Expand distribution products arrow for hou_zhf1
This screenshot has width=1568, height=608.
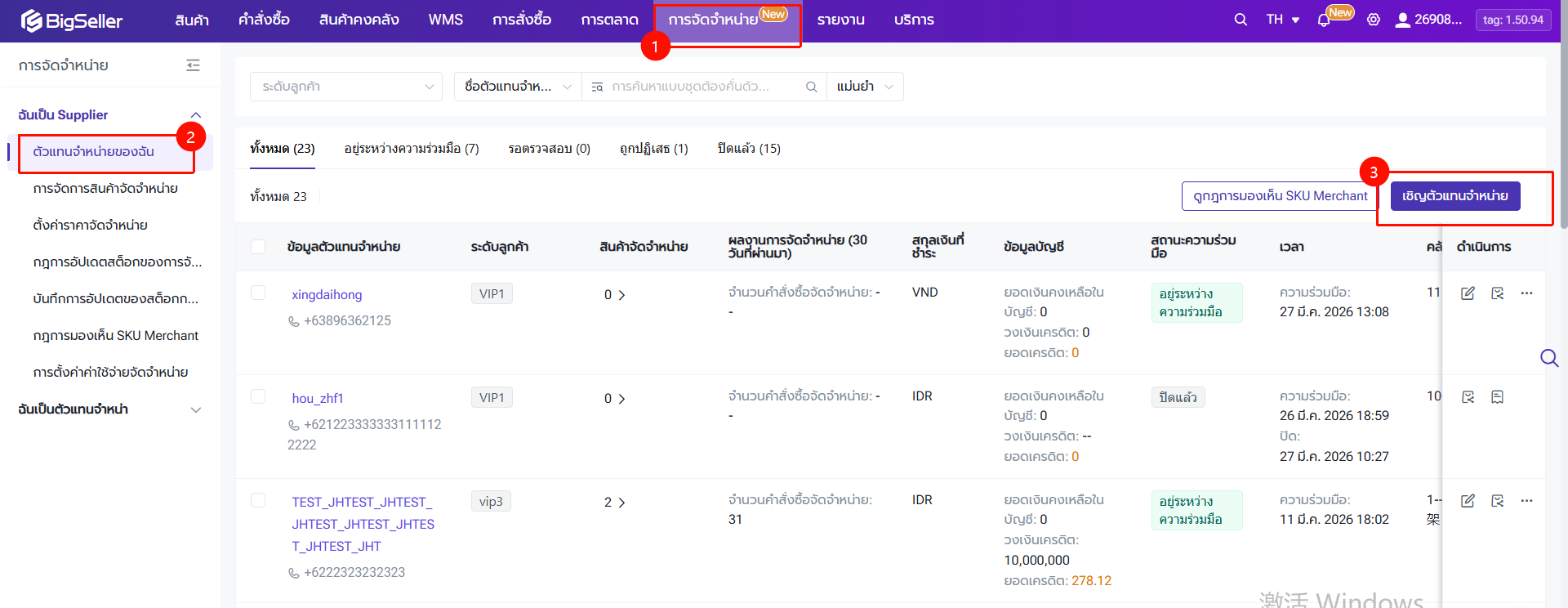621,399
